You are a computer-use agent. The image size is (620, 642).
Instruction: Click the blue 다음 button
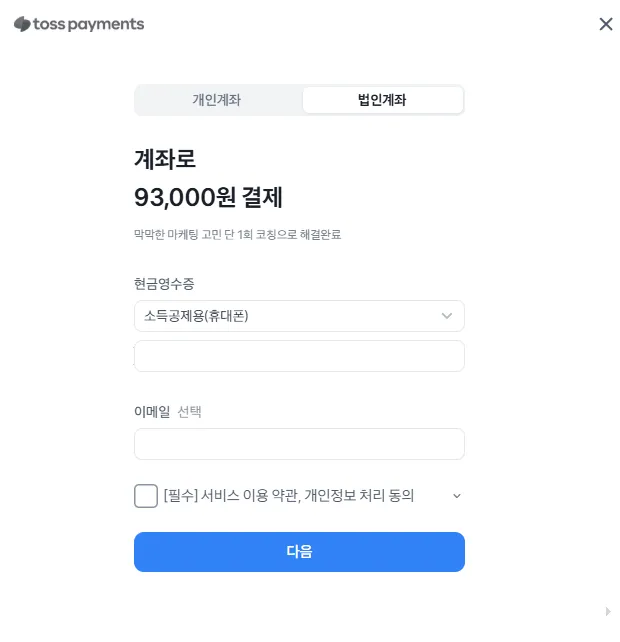(x=299, y=552)
